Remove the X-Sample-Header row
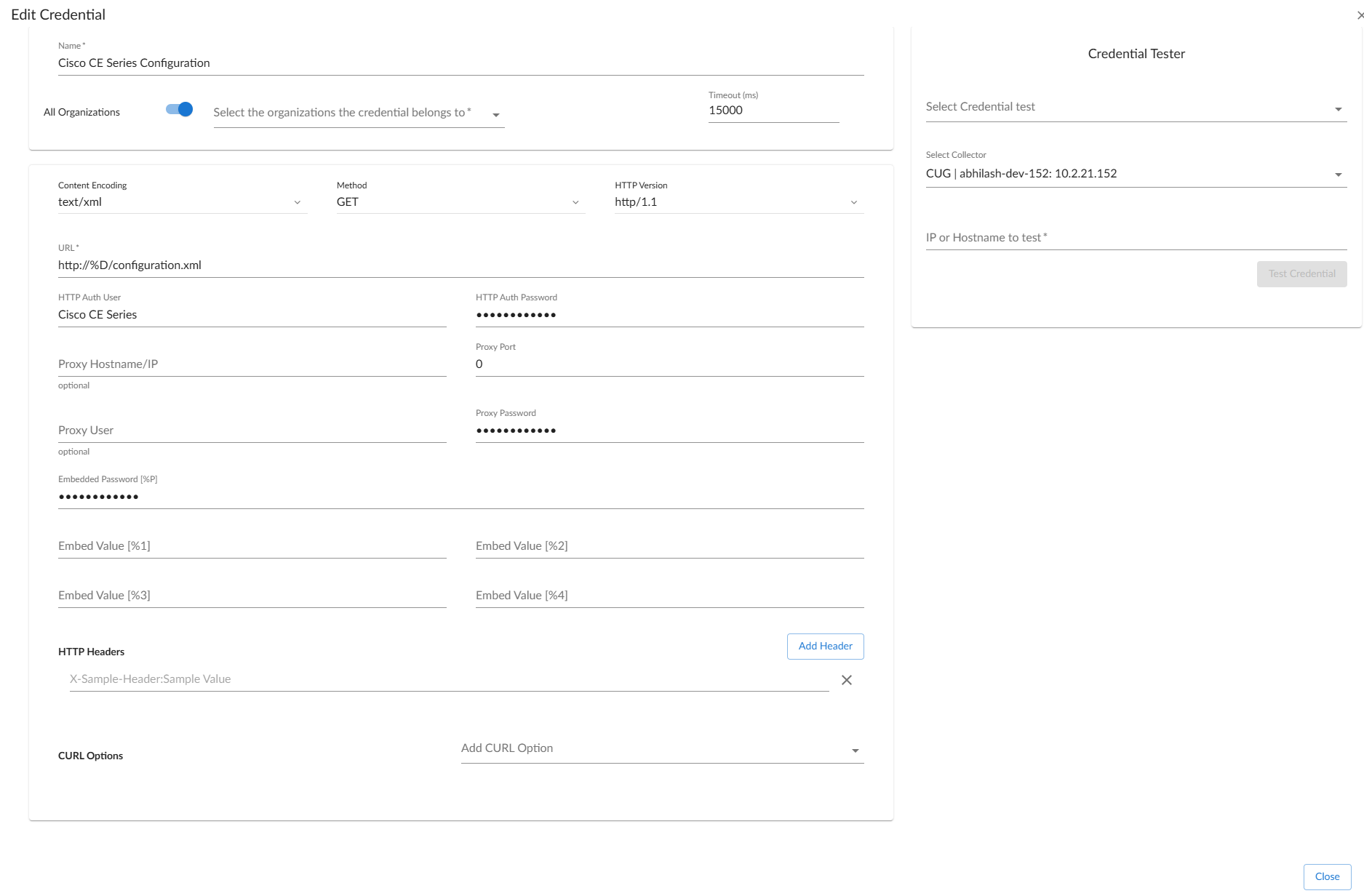 846,680
